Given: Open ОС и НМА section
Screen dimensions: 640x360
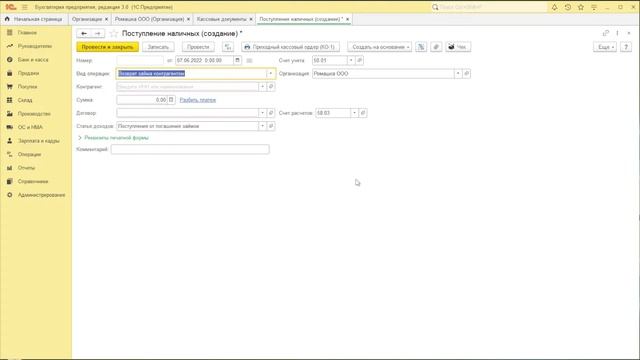Looking at the screenshot, I should [x=30, y=127].
